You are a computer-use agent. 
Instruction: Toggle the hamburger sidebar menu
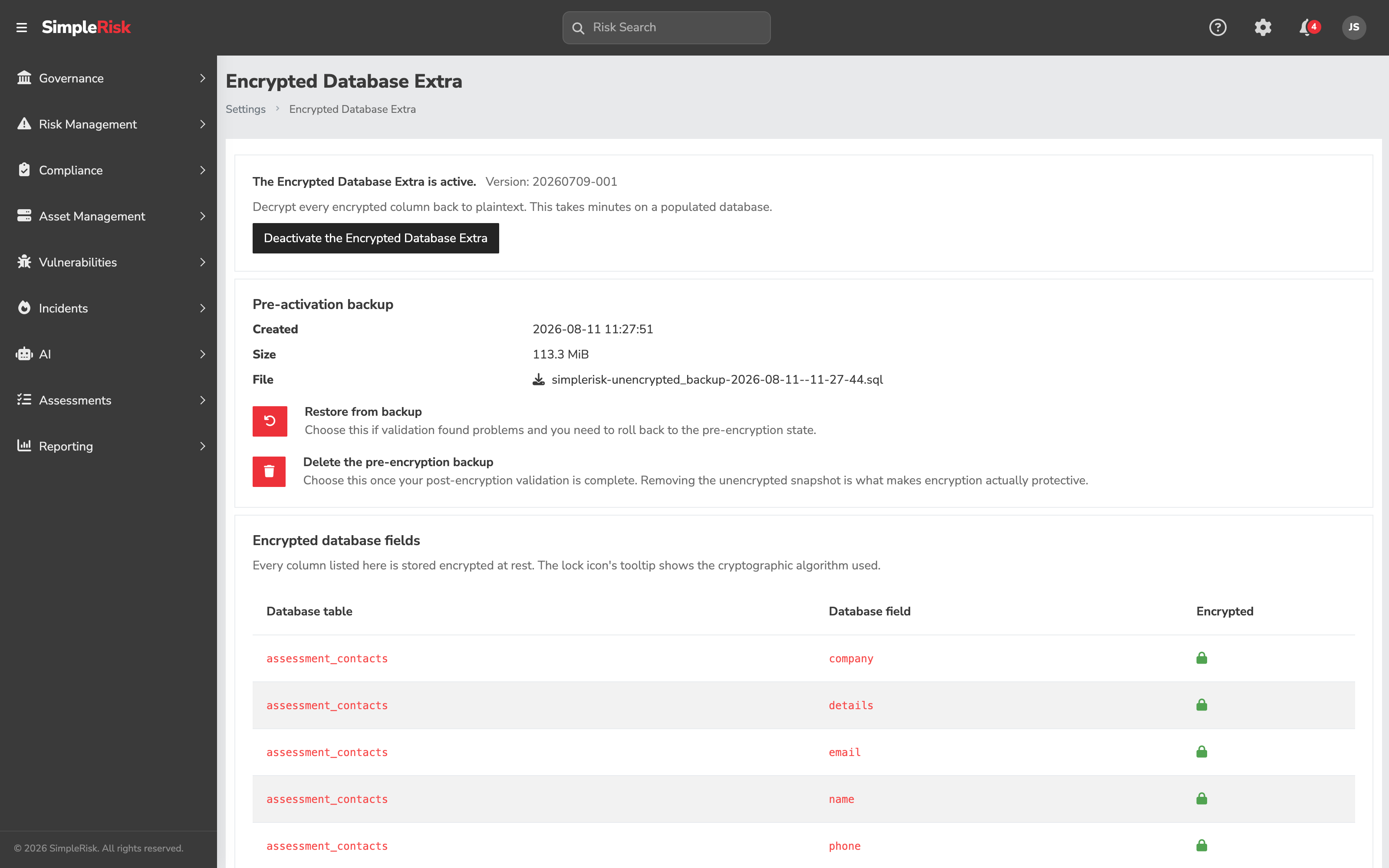(x=22, y=27)
